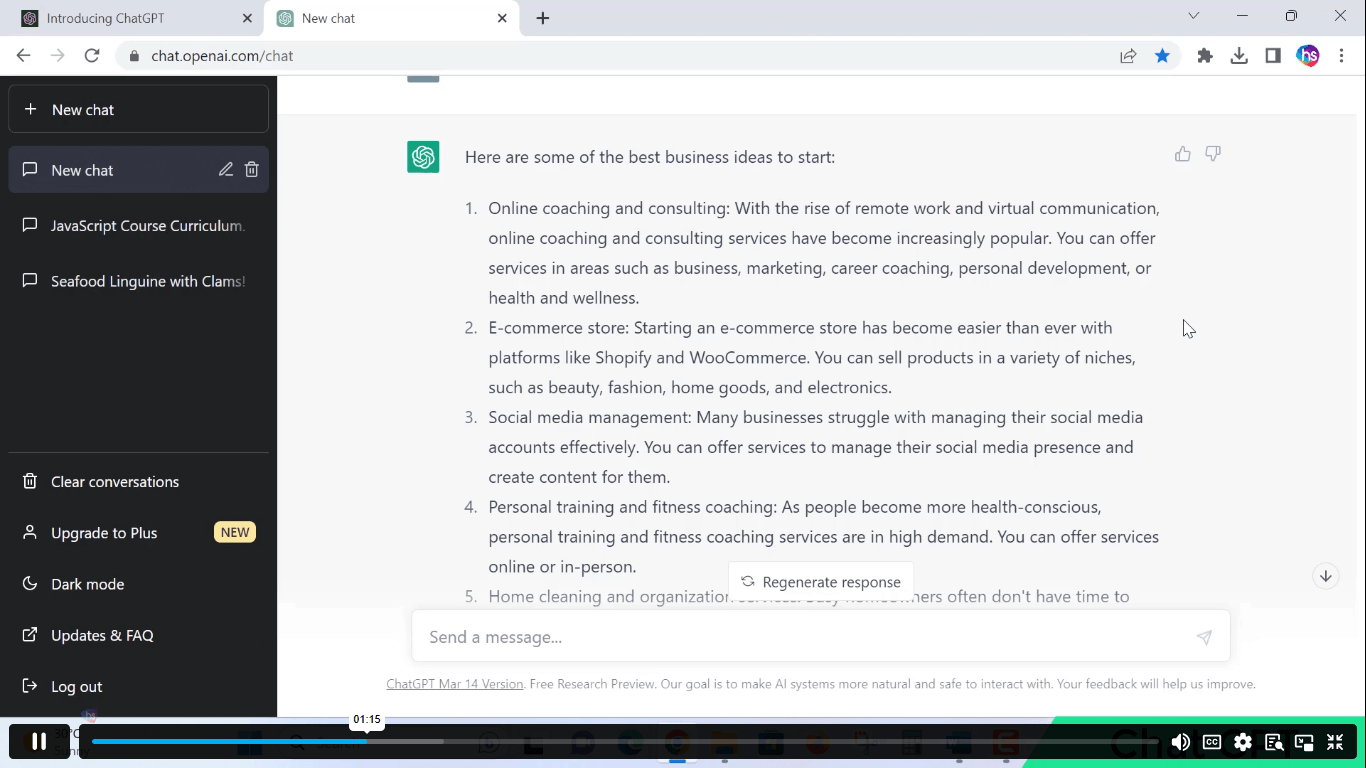Toggle Dark mode in the sidebar
The width and height of the screenshot is (1366, 768).
pos(88,584)
